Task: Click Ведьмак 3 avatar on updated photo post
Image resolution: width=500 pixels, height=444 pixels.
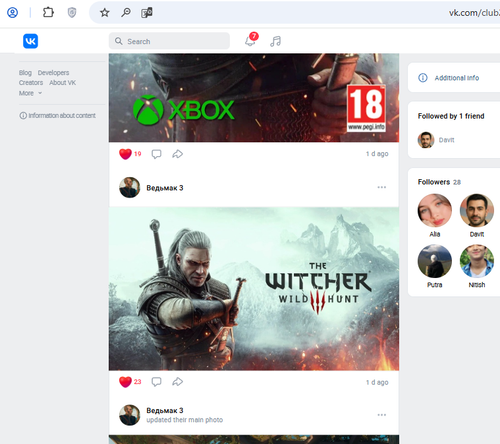Action: click(129, 415)
